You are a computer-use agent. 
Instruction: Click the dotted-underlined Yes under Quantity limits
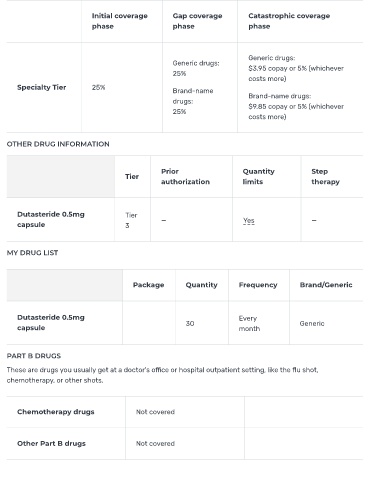249,220
